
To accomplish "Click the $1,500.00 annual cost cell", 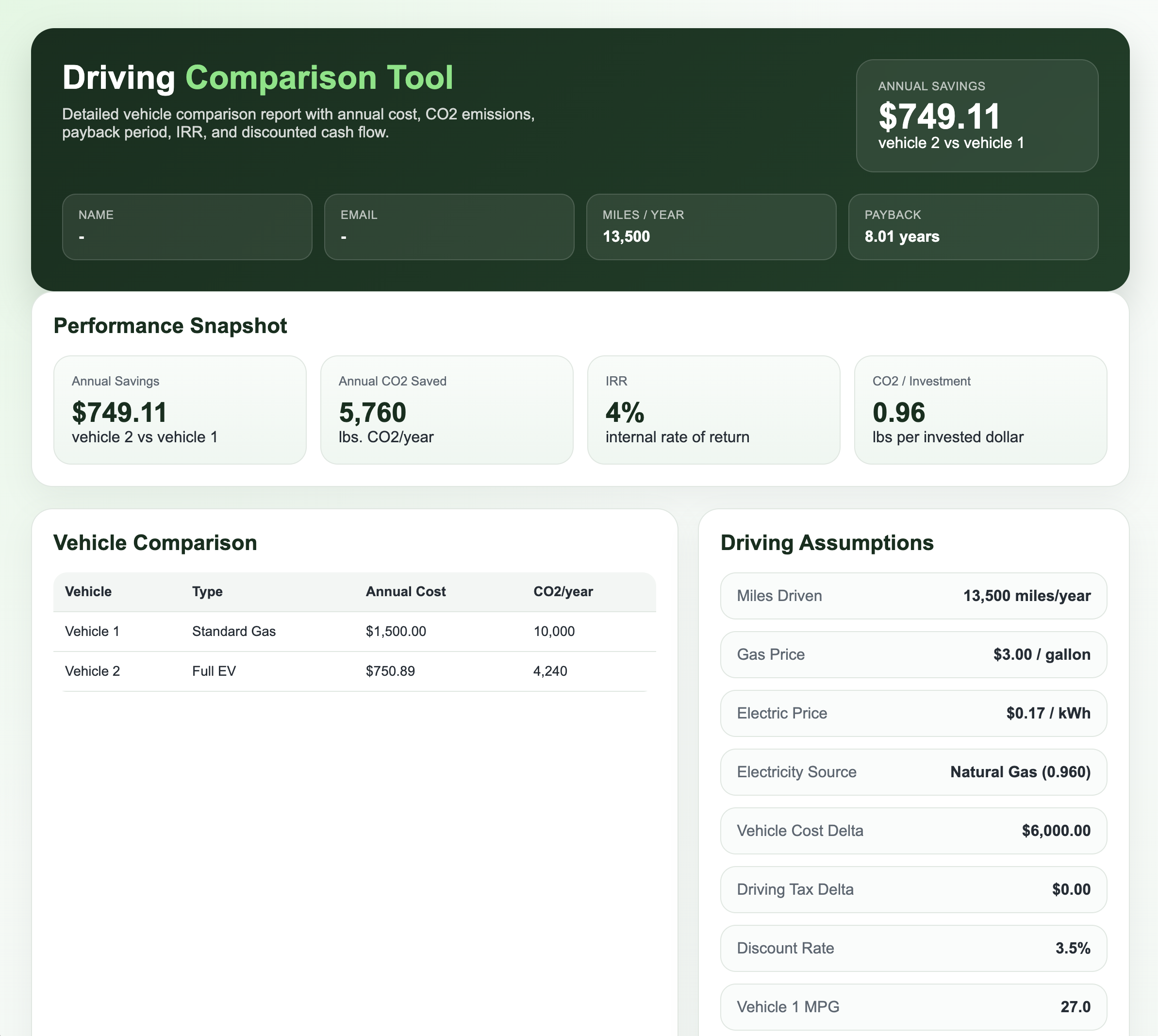I will tap(396, 631).
